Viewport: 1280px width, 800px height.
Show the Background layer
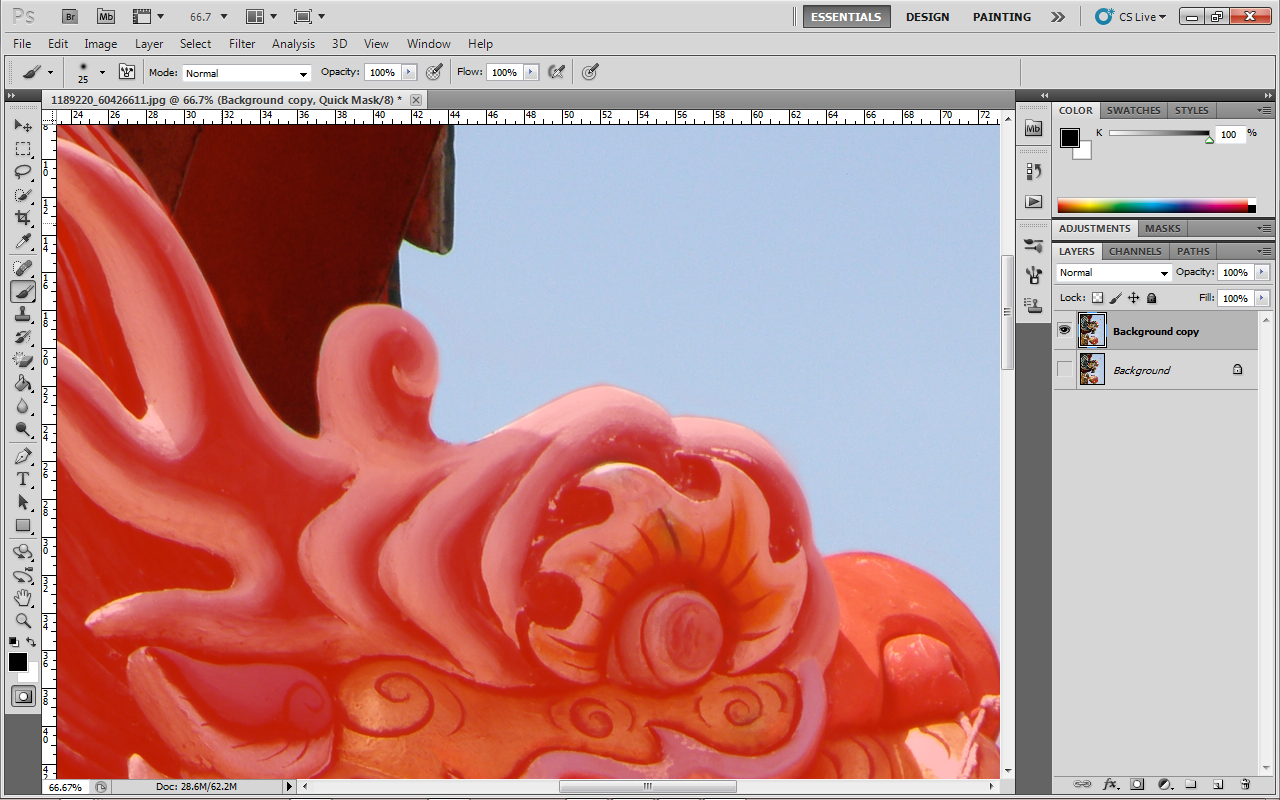[1064, 370]
